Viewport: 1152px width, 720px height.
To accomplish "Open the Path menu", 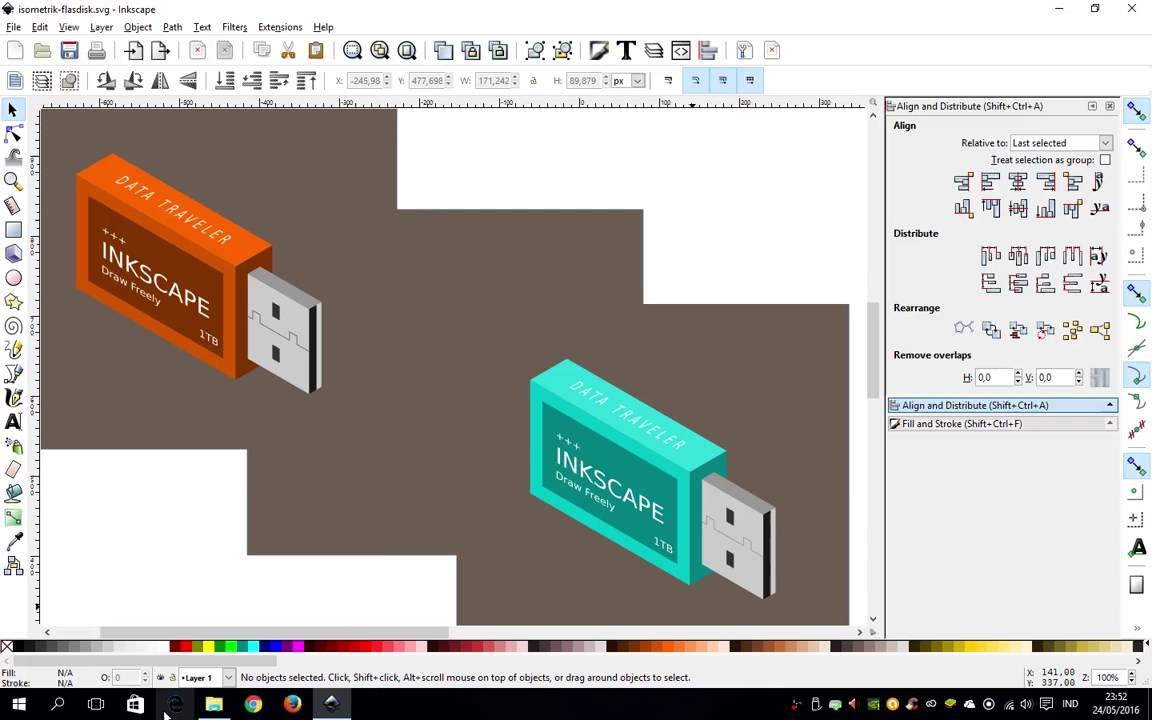I will (x=172, y=27).
